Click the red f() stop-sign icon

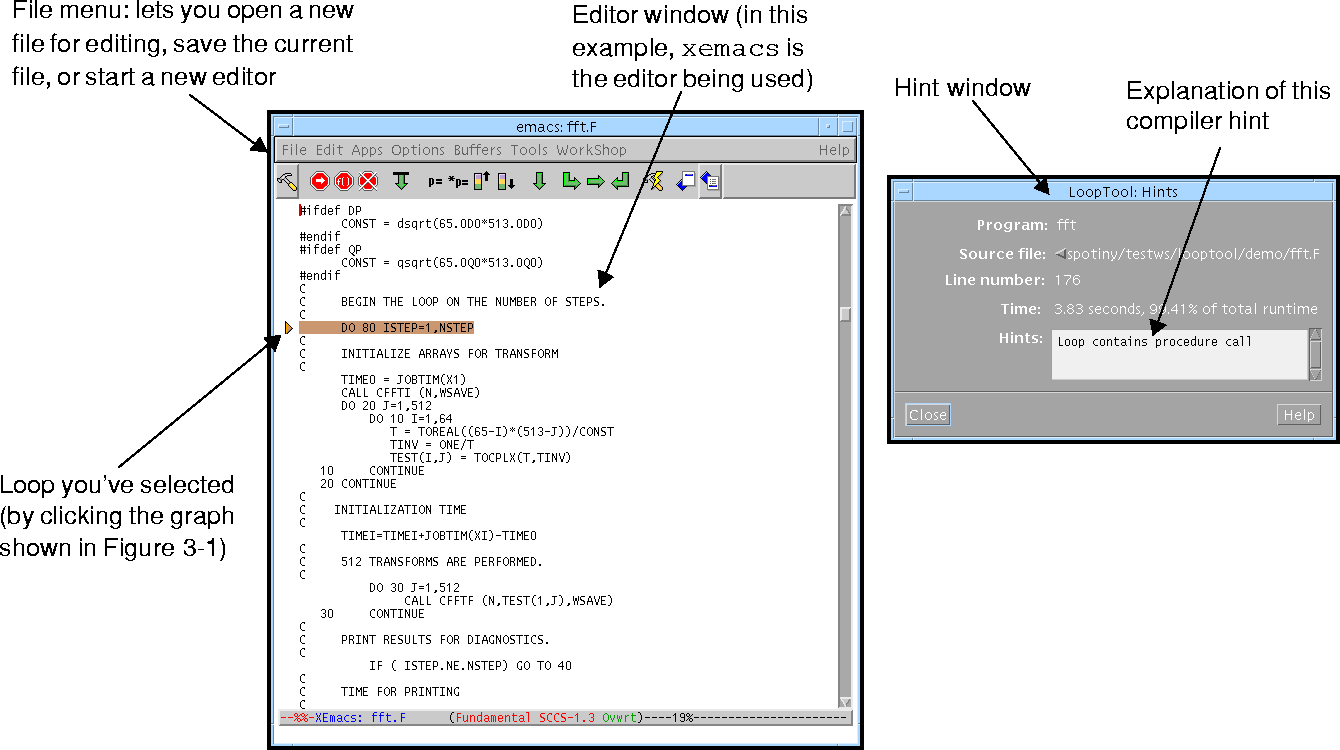click(343, 181)
